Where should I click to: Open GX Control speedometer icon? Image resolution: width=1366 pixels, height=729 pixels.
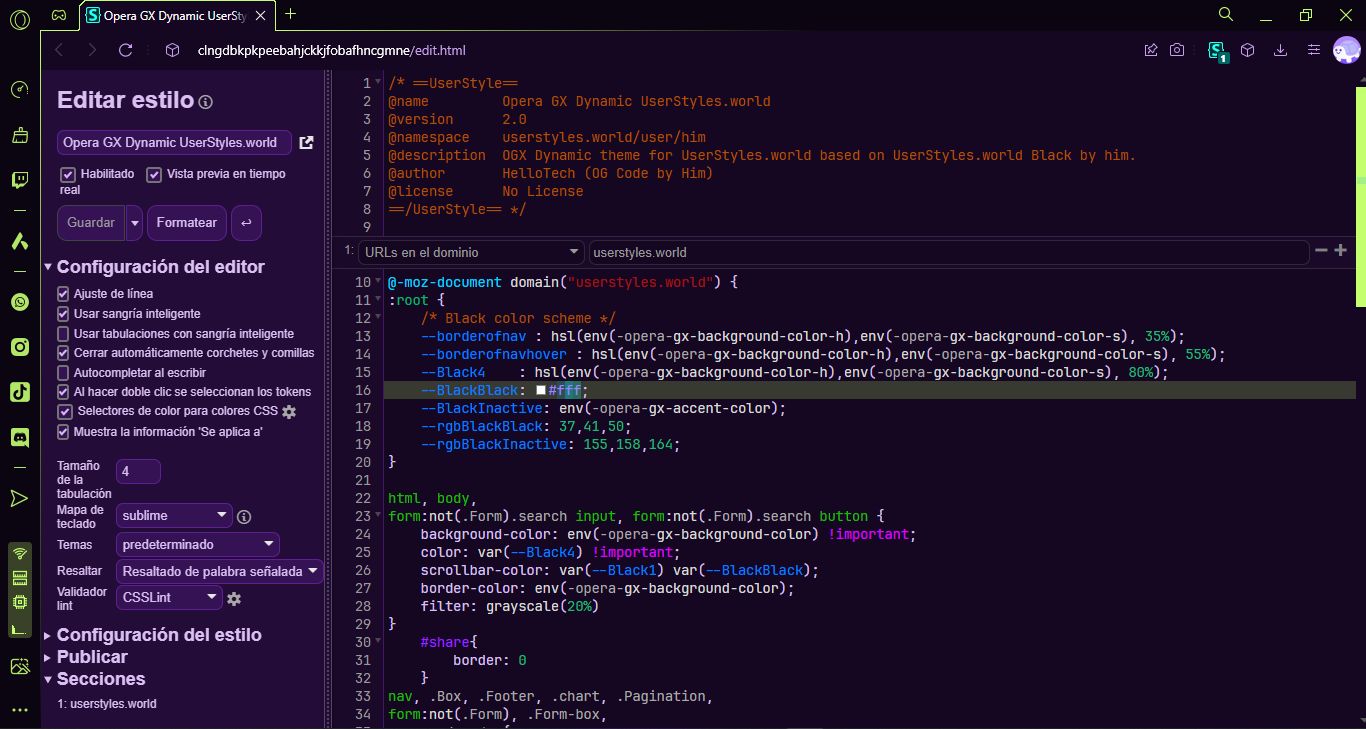point(20,90)
